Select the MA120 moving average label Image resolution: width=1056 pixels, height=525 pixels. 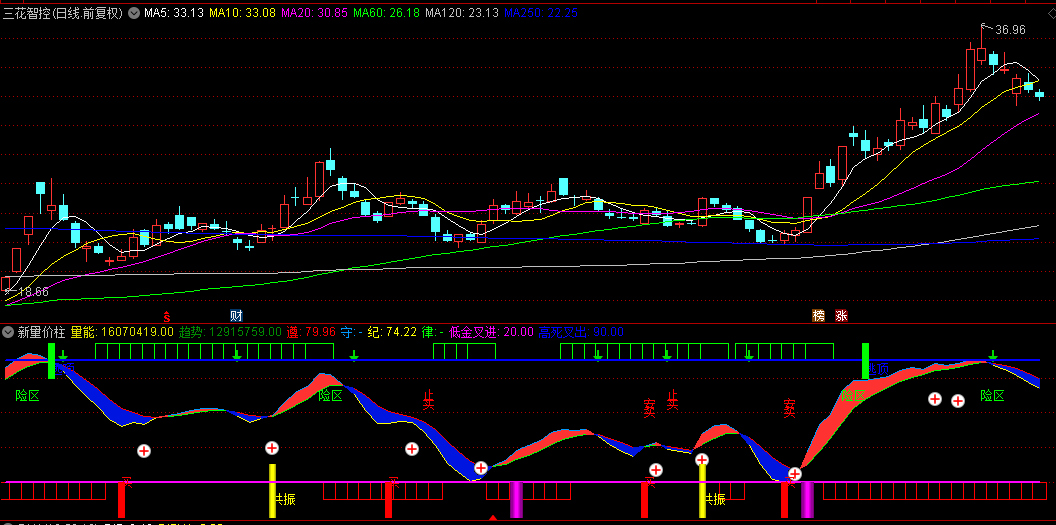click(461, 14)
